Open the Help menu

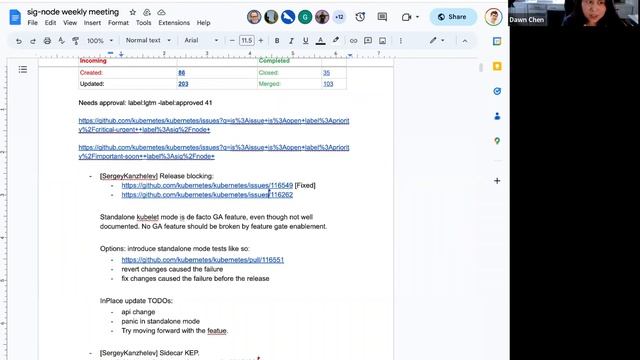[x=203, y=23]
